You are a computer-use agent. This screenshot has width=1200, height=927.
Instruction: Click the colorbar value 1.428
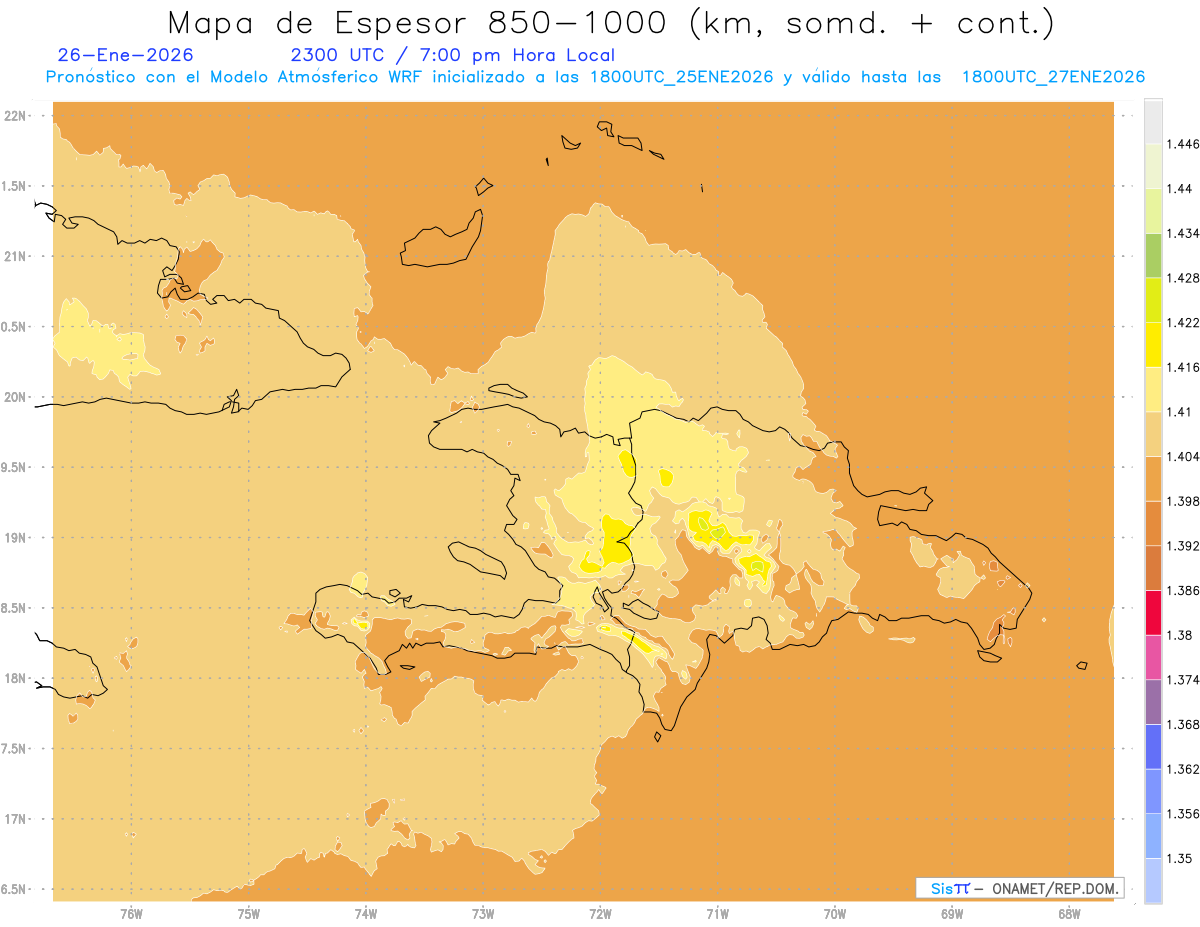tap(1184, 278)
